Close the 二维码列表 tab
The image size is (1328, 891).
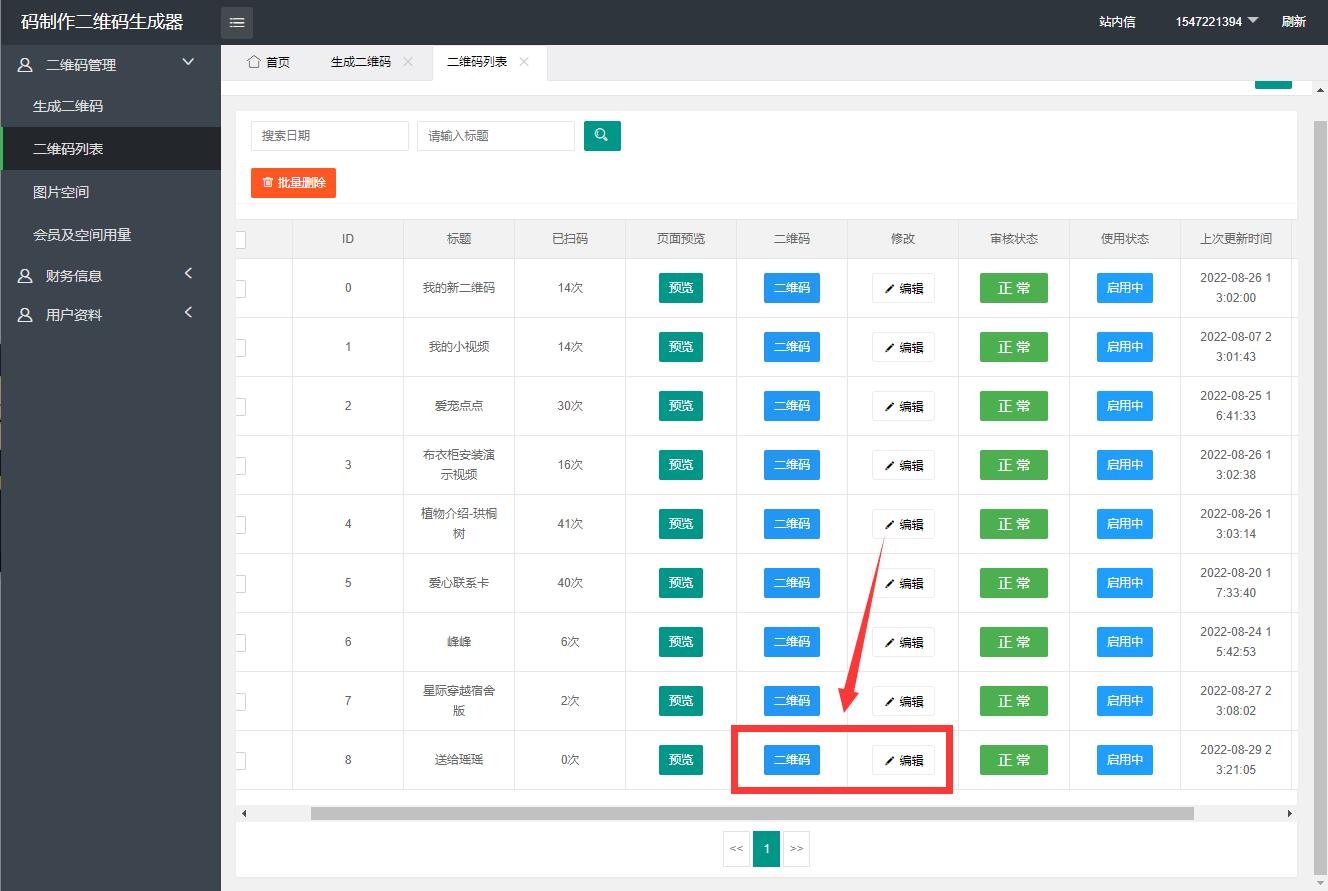(x=524, y=62)
